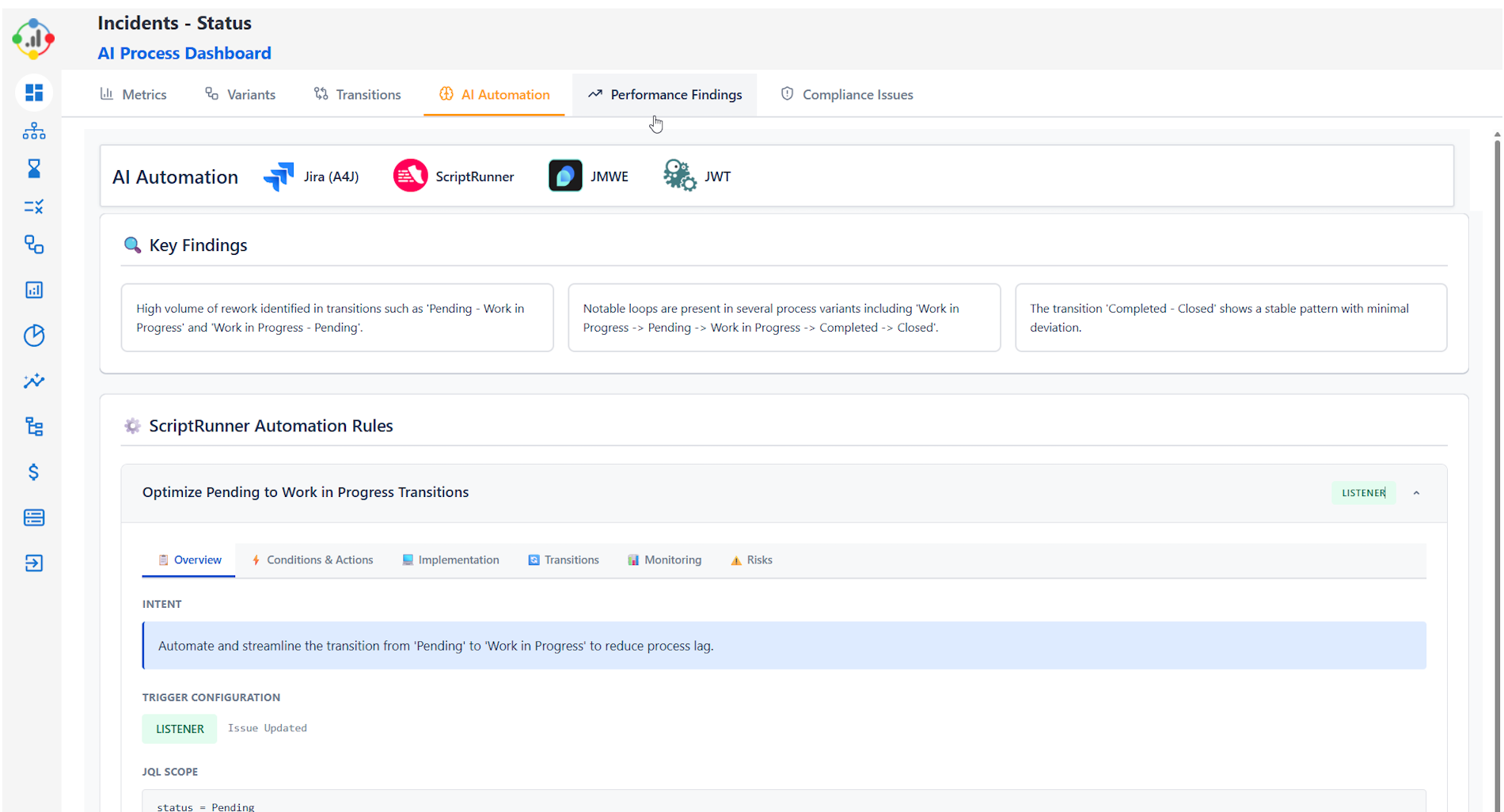Click the ScriptRunner integration button

(454, 176)
